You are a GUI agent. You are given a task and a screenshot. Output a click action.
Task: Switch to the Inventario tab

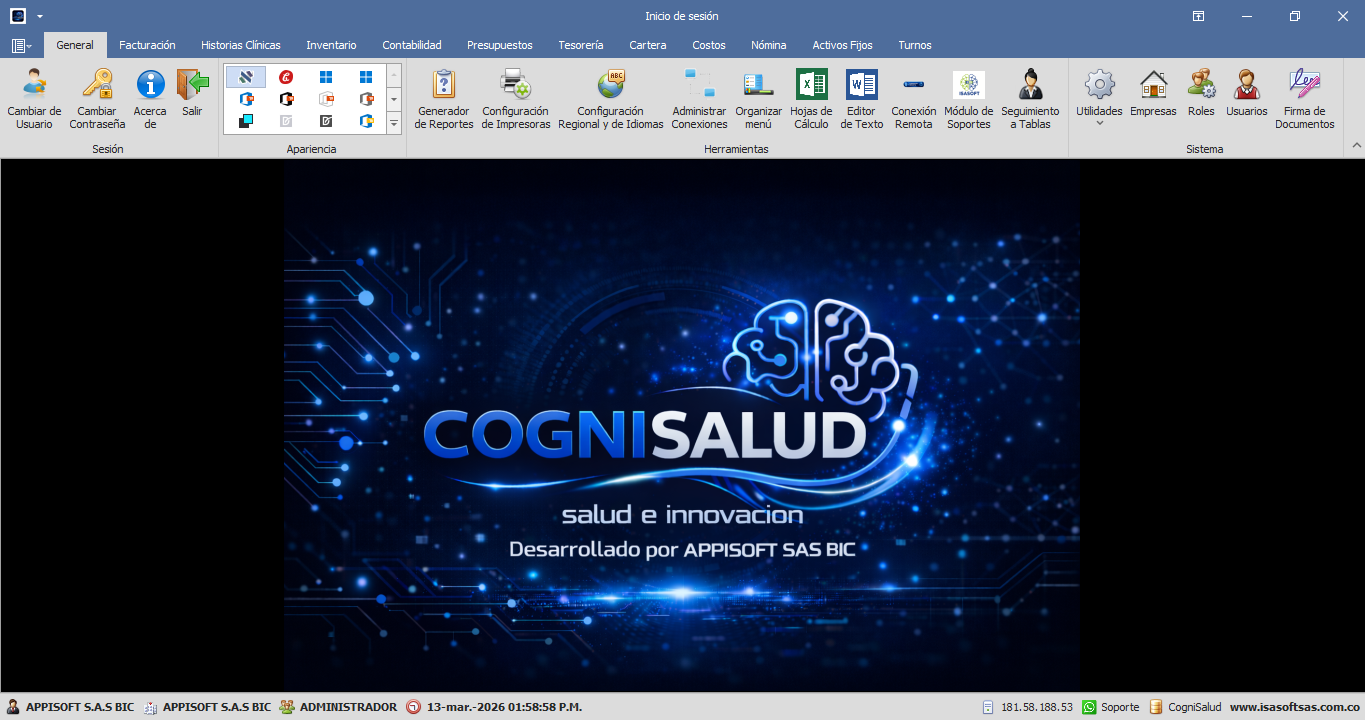331,45
